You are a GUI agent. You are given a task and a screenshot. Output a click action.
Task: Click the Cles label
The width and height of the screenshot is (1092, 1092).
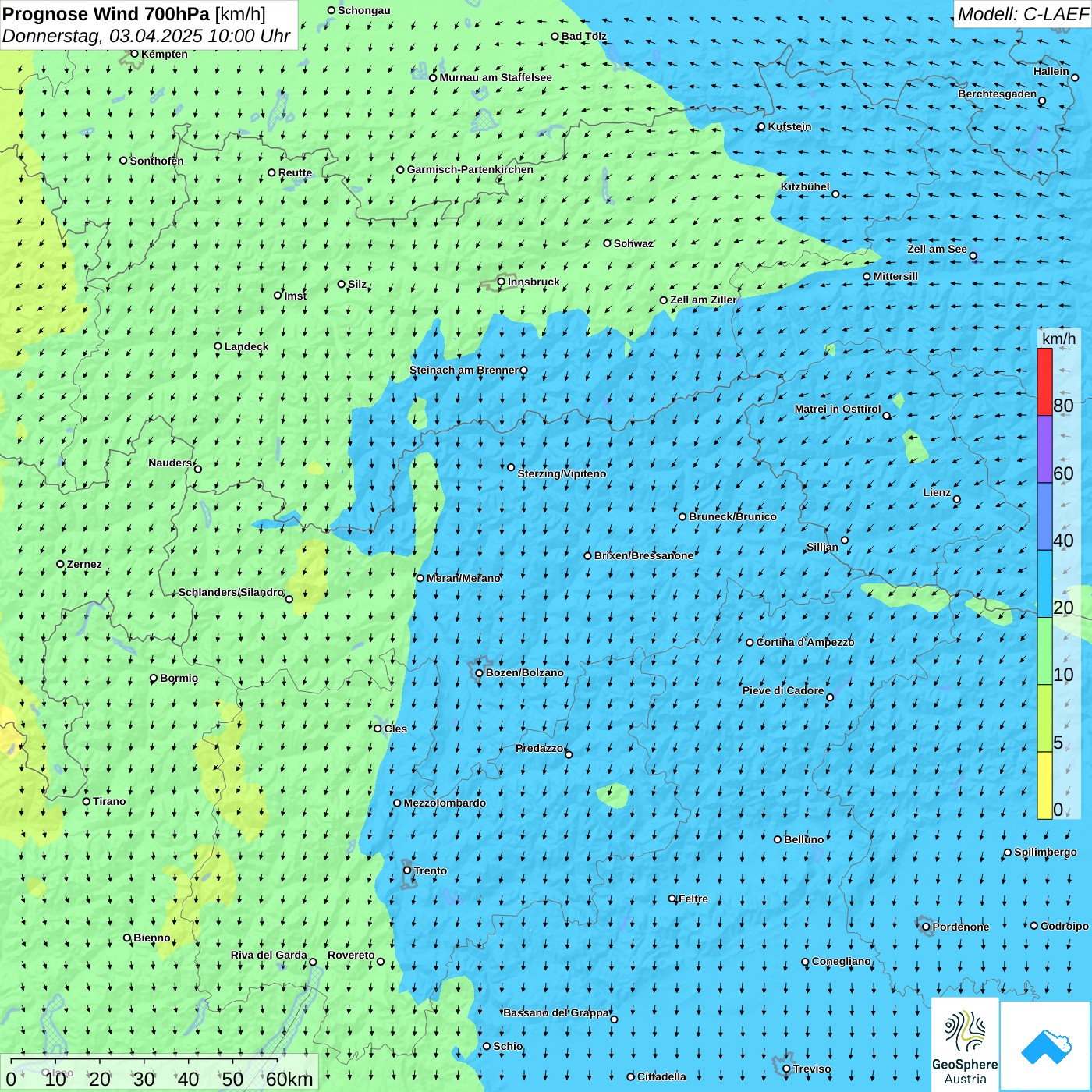[x=395, y=729]
